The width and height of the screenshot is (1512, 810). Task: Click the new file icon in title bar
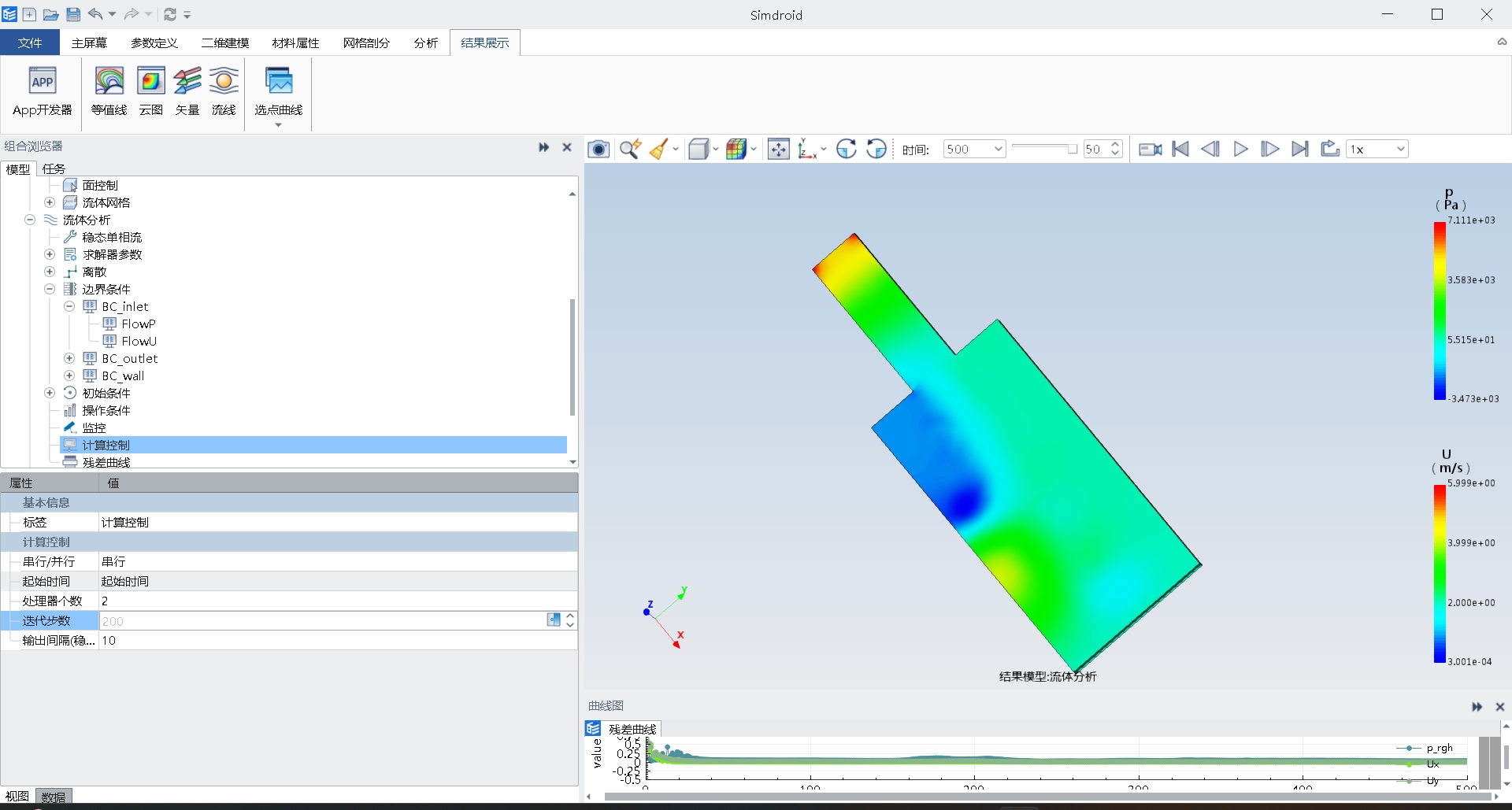pyautogui.click(x=29, y=14)
